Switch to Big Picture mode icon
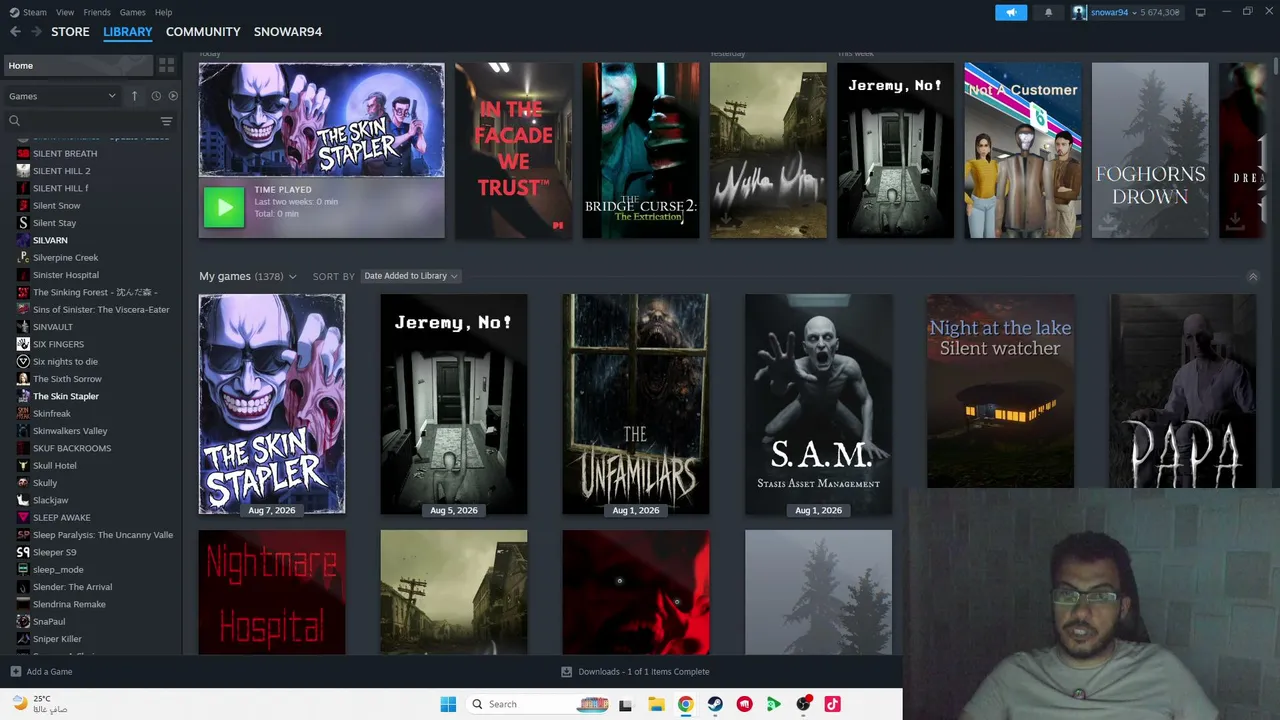Image resolution: width=1280 pixels, height=720 pixels. [x=1200, y=12]
